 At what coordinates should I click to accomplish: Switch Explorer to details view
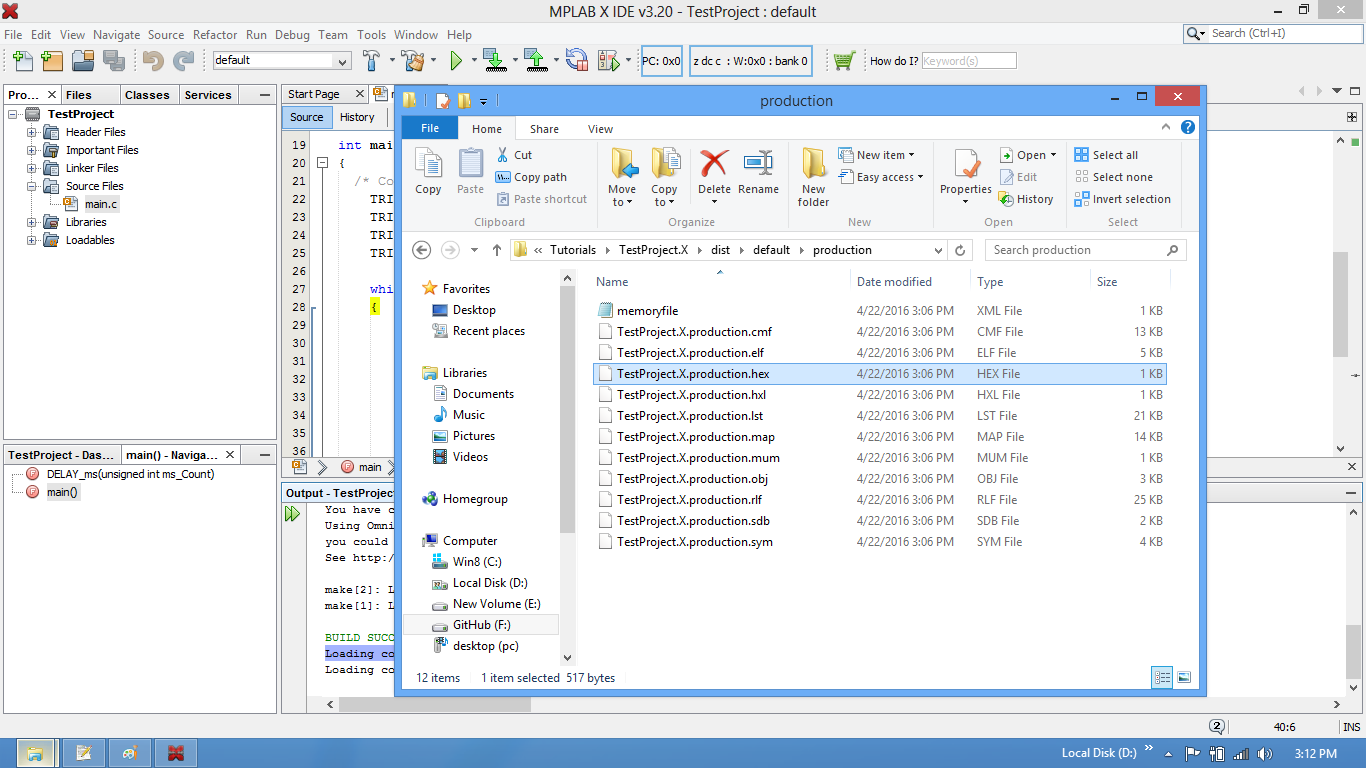pos(1162,677)
